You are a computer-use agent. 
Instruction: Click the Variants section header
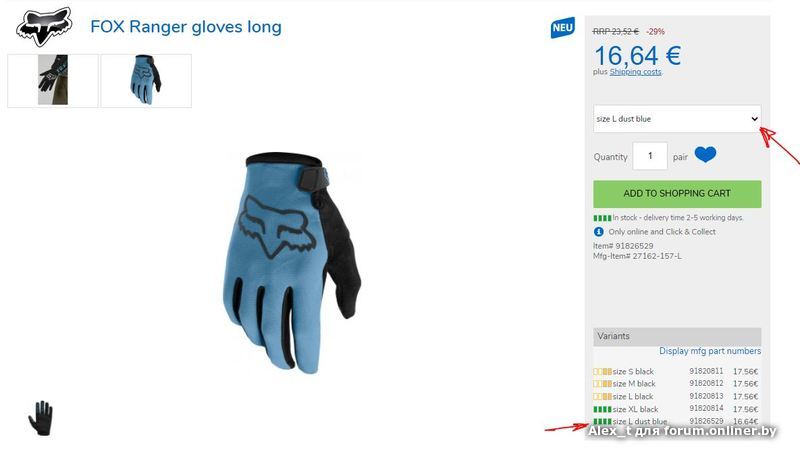tap(677, 337)
